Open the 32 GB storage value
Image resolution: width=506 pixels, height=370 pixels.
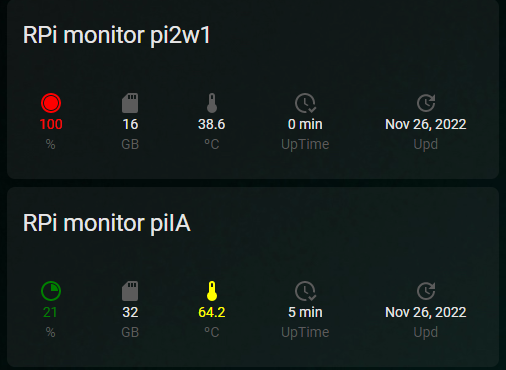(130, 312)
